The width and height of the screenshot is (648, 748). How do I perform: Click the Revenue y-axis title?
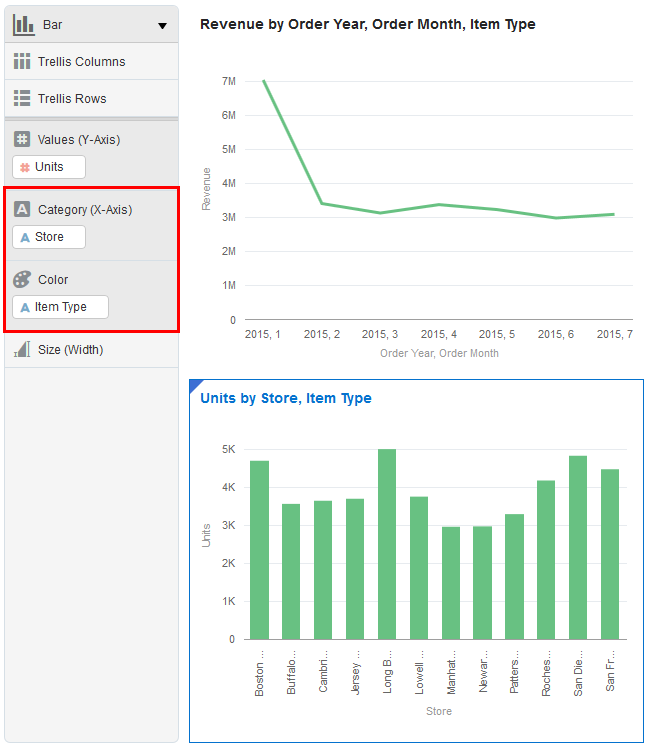pos(206,189)
